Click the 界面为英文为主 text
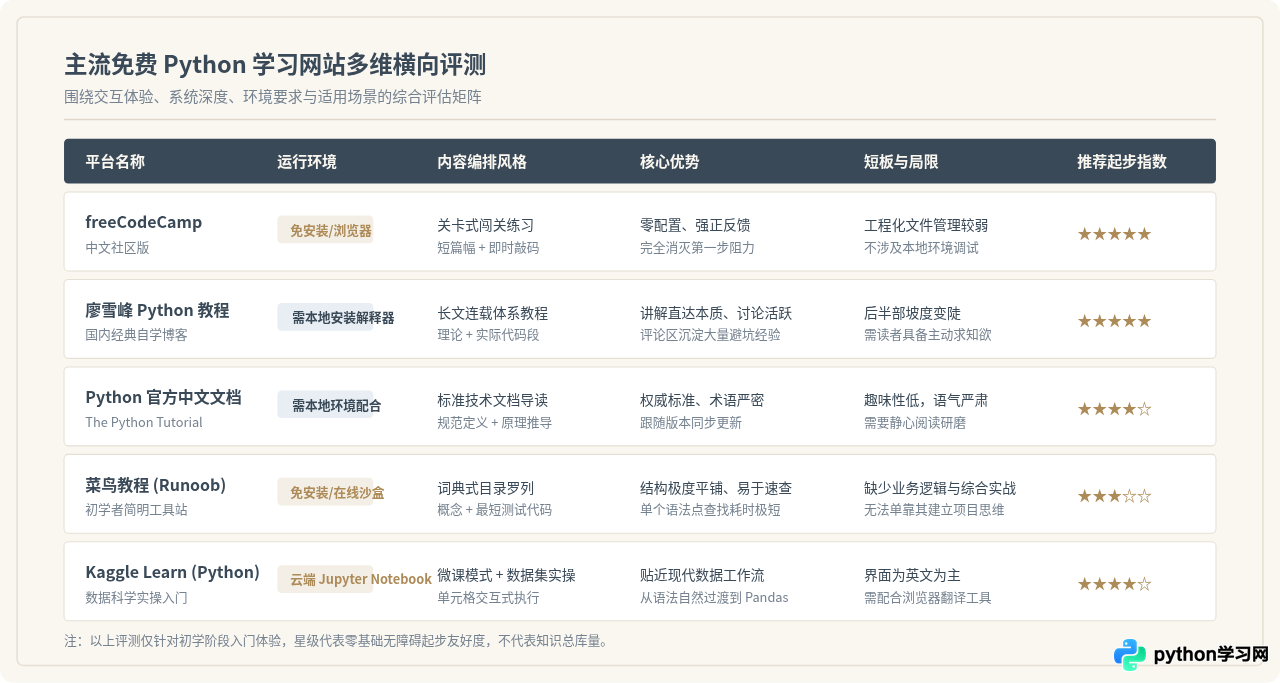Image resolution: width=1280 pixels, height=683 pixels. pos(912,575)
